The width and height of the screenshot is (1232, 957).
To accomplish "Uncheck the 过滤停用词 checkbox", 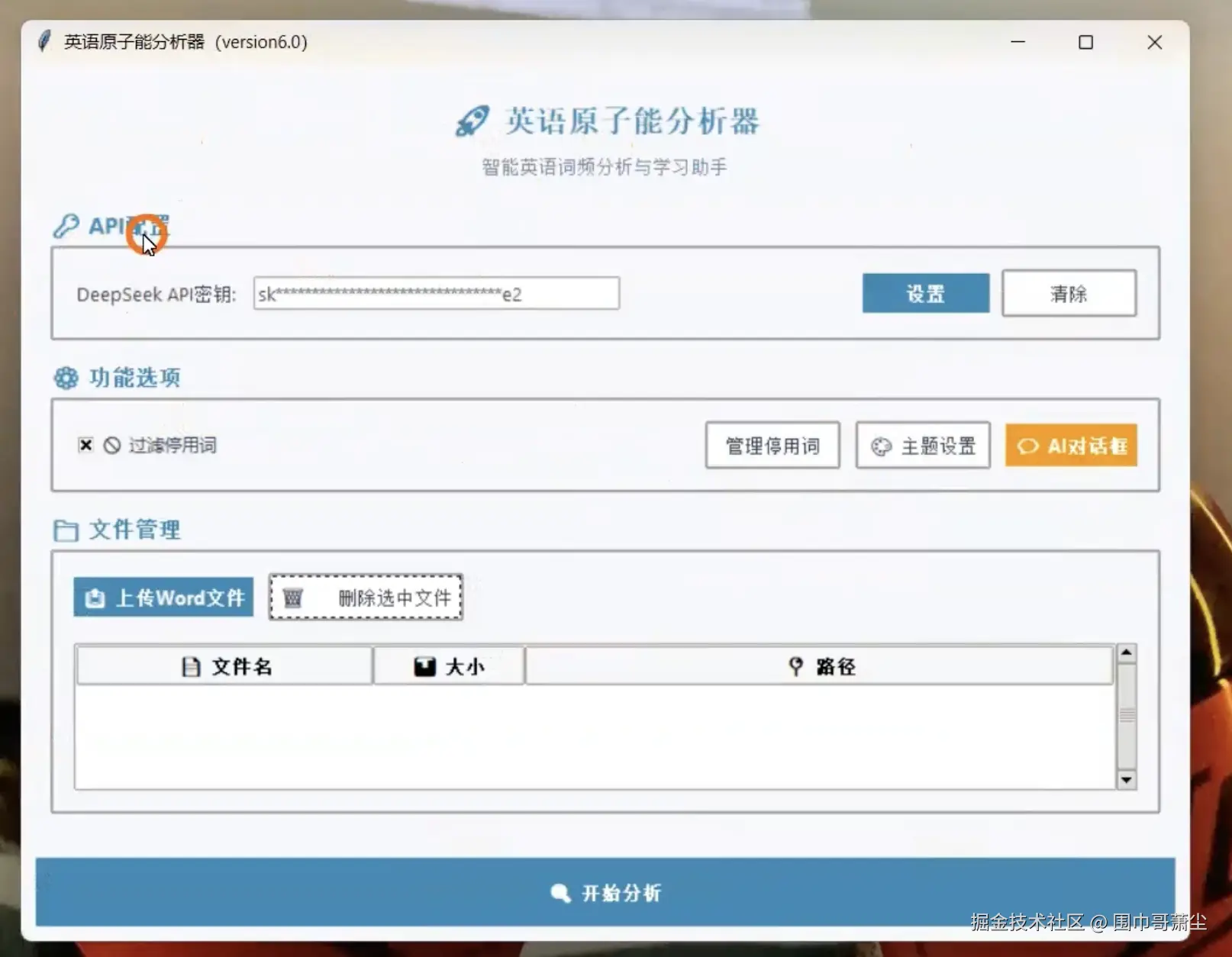I will (85, 445).
